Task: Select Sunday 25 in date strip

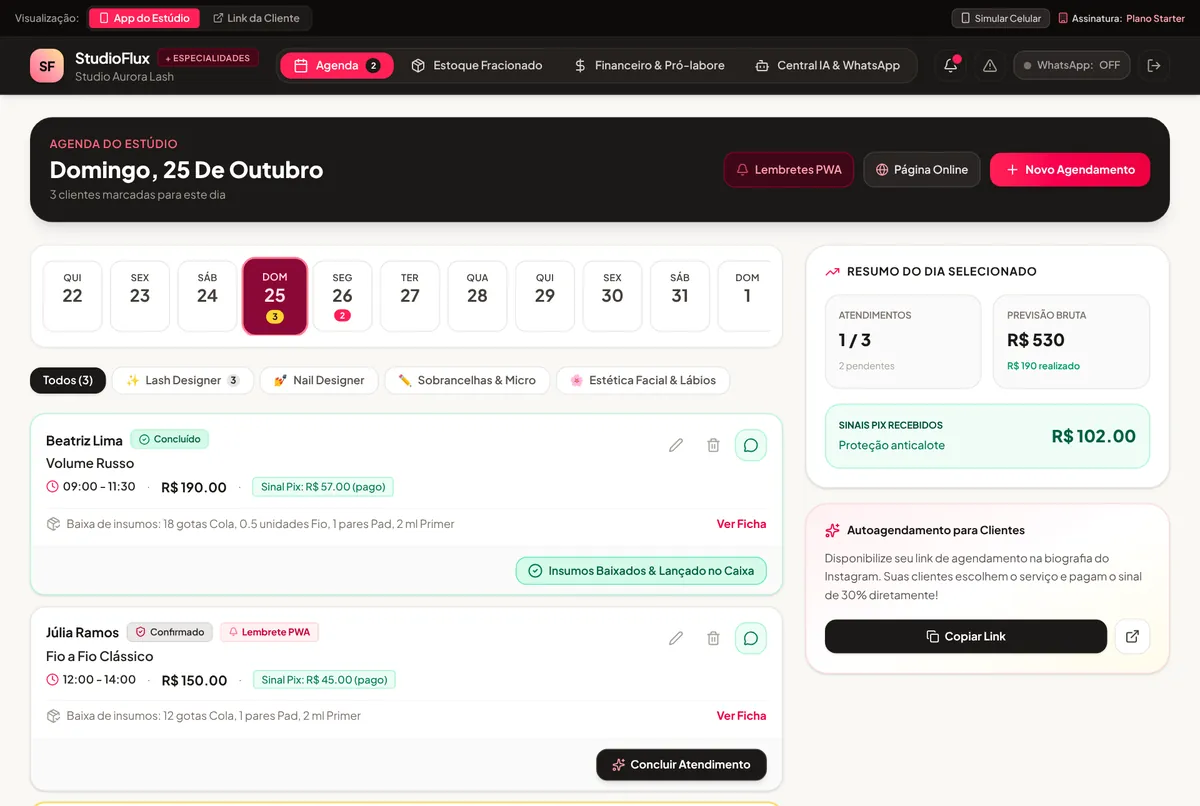Action: click(275, 296)
